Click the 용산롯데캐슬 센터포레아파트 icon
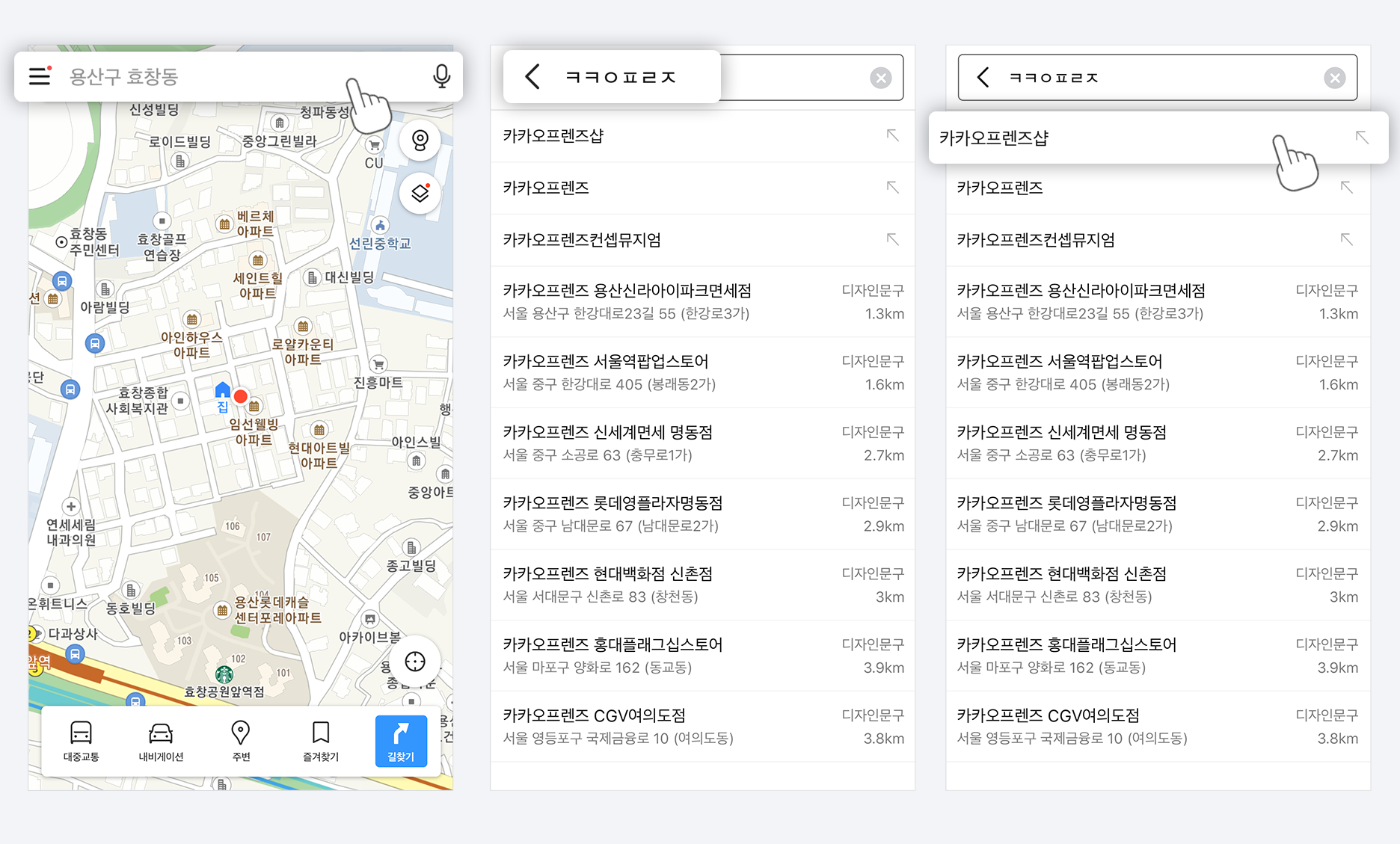 pyautogui.click(x=222, y=610)
